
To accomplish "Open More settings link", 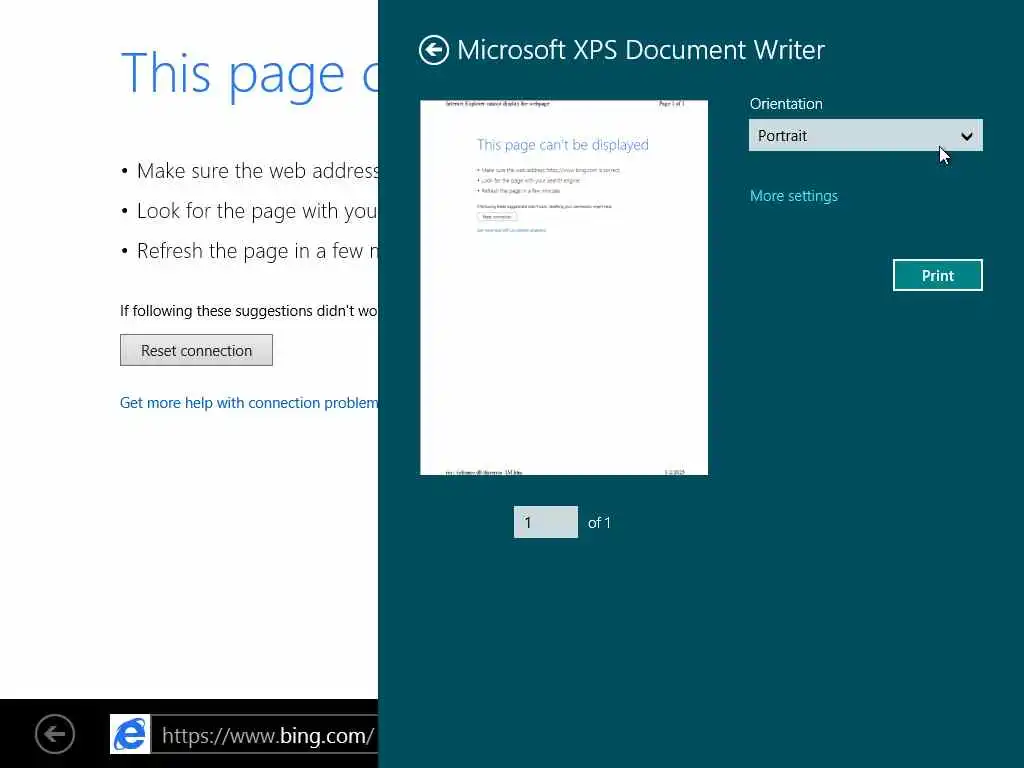I will click(x=793, y=196).
